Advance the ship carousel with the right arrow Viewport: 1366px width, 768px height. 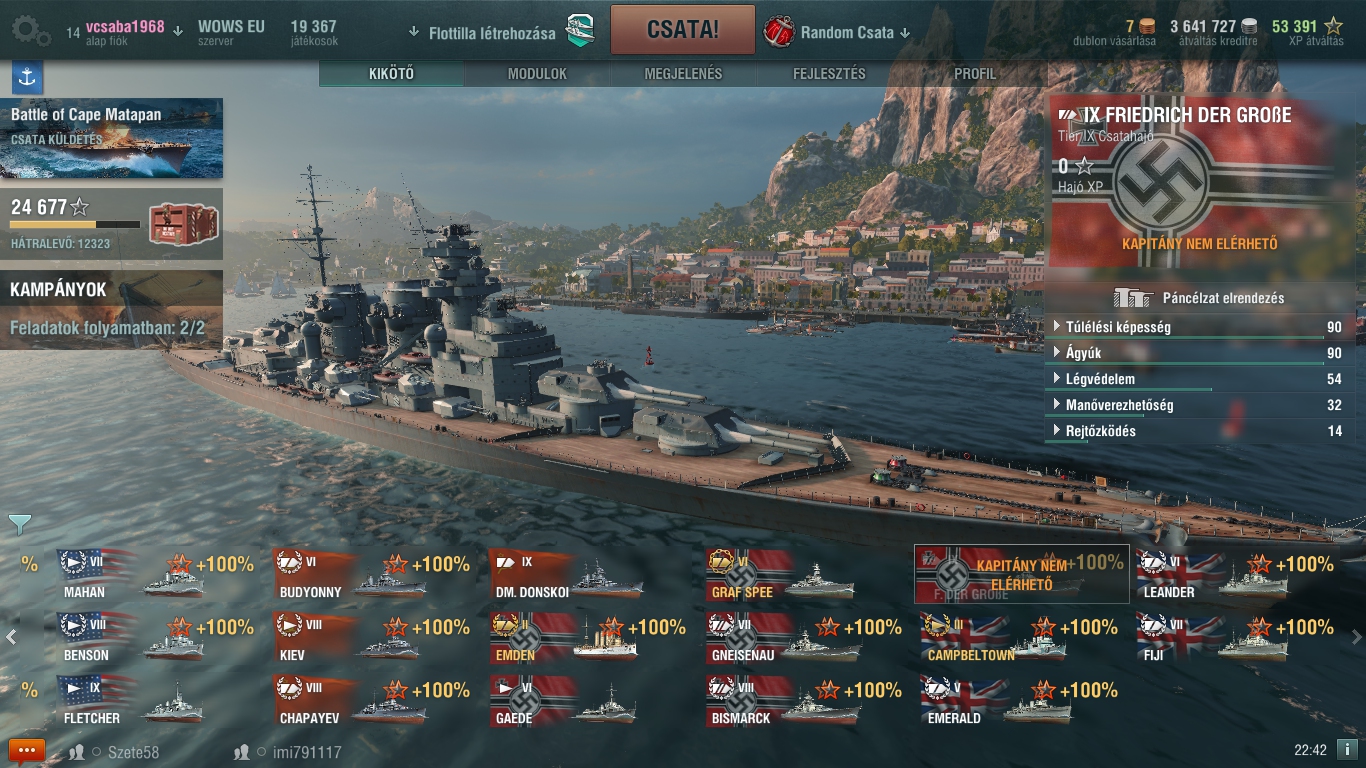[x=1356, y=637]
